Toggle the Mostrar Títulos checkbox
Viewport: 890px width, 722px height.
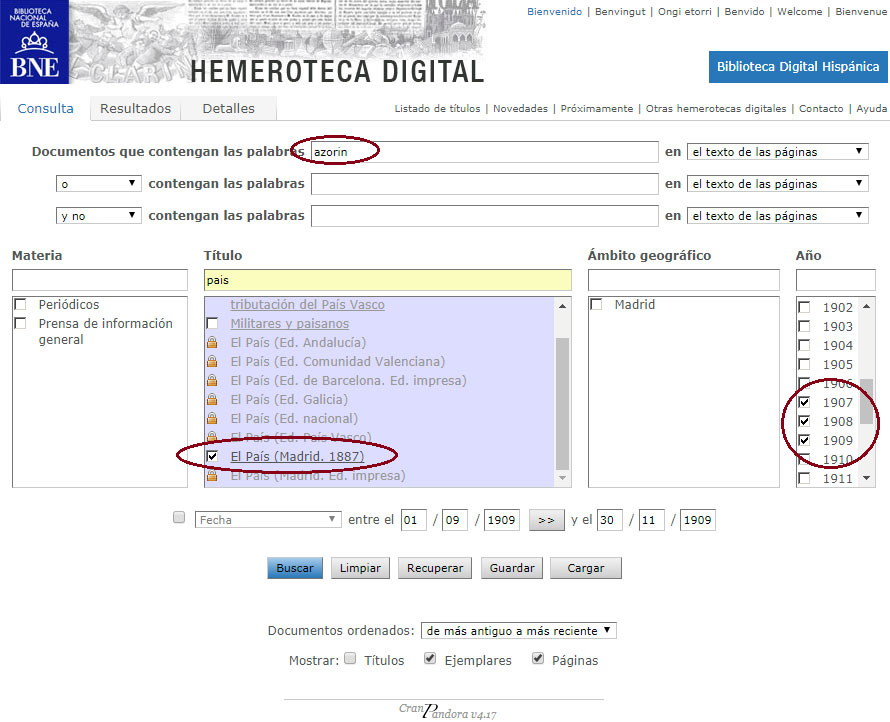(350, 658)
